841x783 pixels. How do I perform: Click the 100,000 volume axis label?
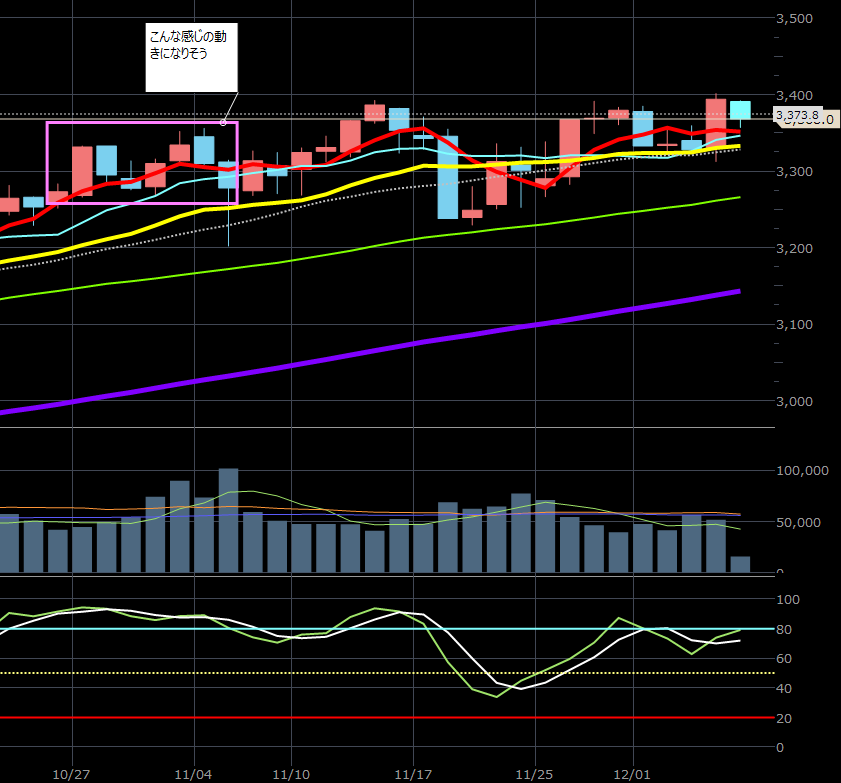tap(805, 470)
